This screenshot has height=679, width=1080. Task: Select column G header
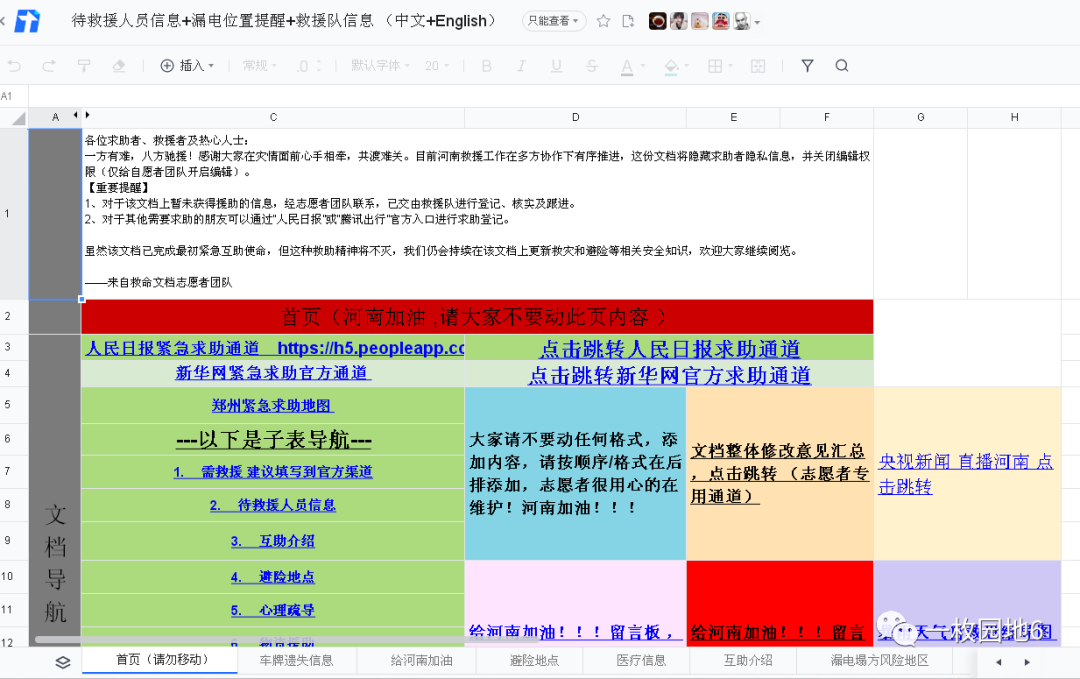tap(920, 117)
